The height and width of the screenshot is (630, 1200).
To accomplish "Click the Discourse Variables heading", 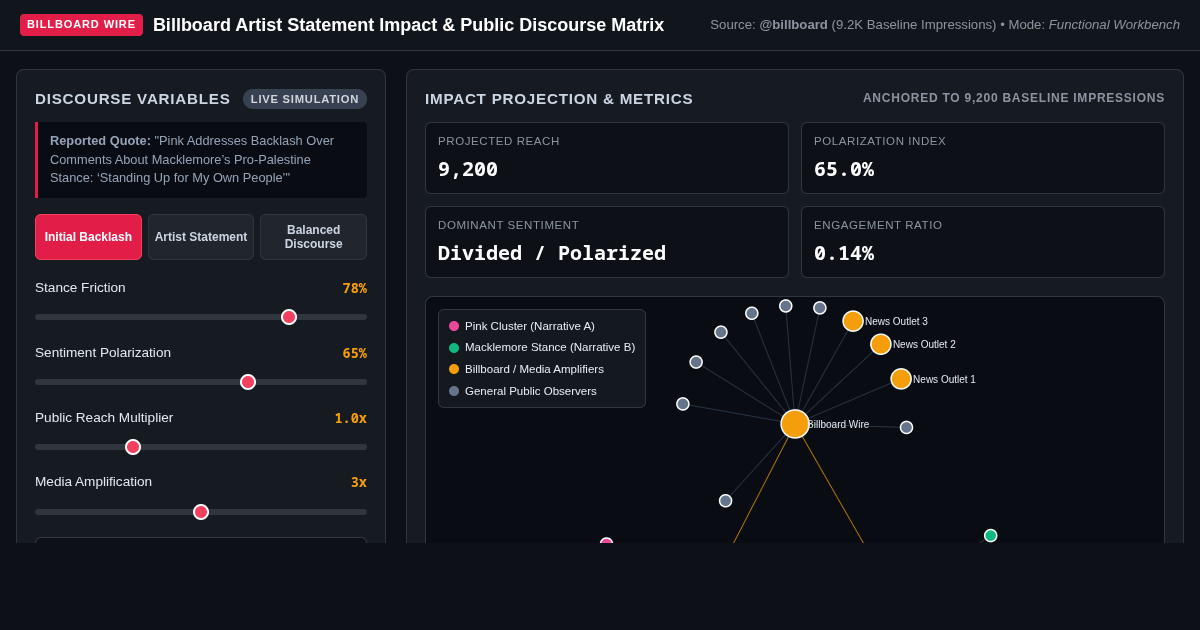I will (133, 99).
